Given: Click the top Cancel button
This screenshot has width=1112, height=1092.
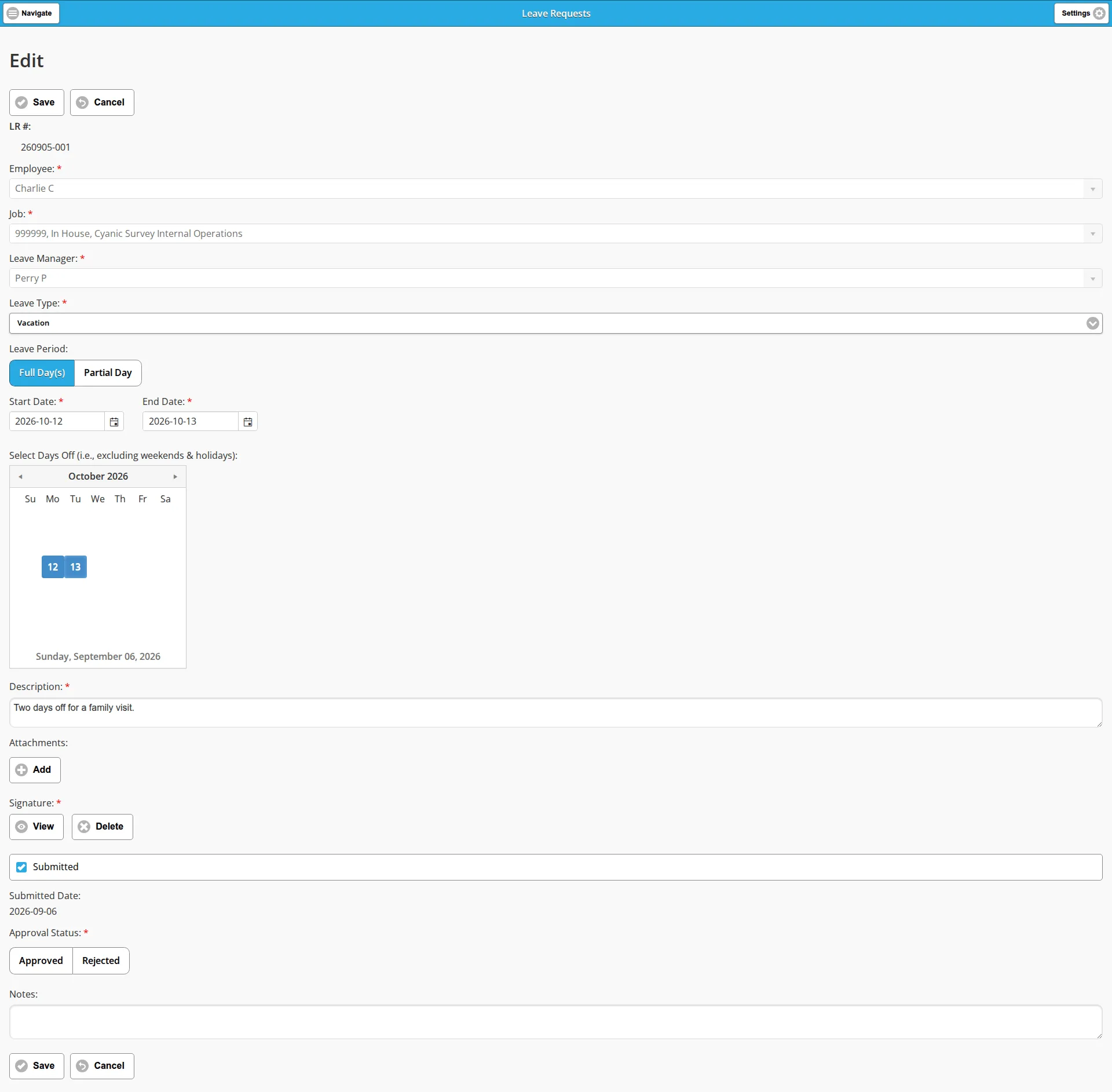Looking at the screenshot, I should pyautogui.click(x=102, y=103).
